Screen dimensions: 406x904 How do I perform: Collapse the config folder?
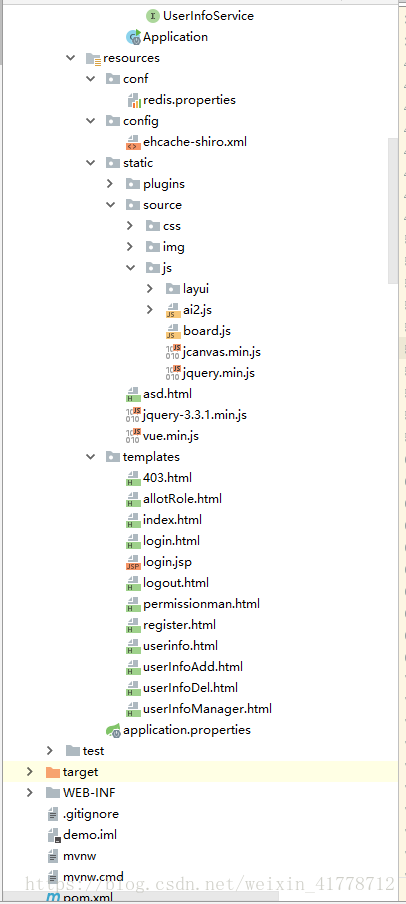(x=91, y=121)
